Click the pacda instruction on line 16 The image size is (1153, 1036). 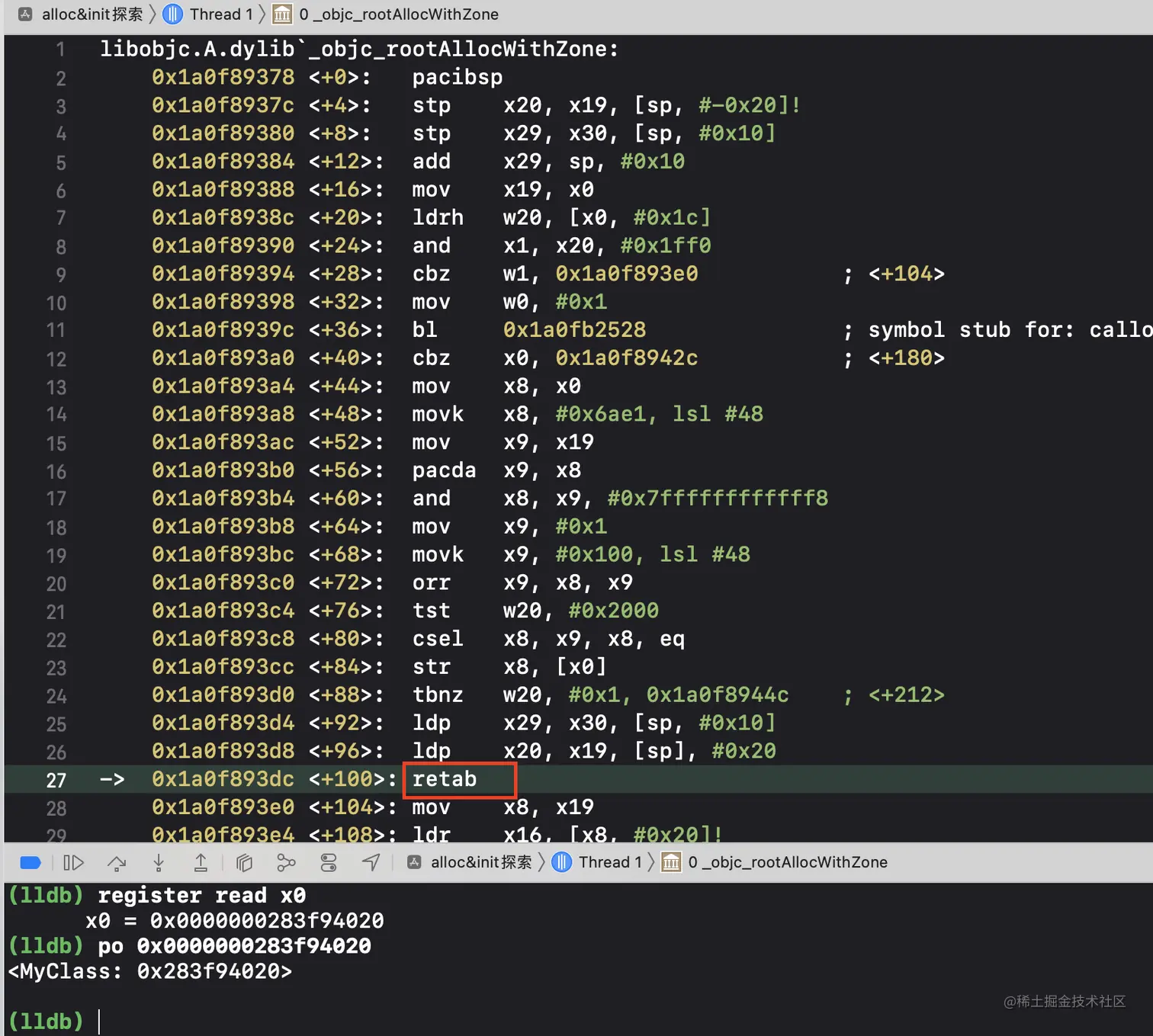click(445, 471)
